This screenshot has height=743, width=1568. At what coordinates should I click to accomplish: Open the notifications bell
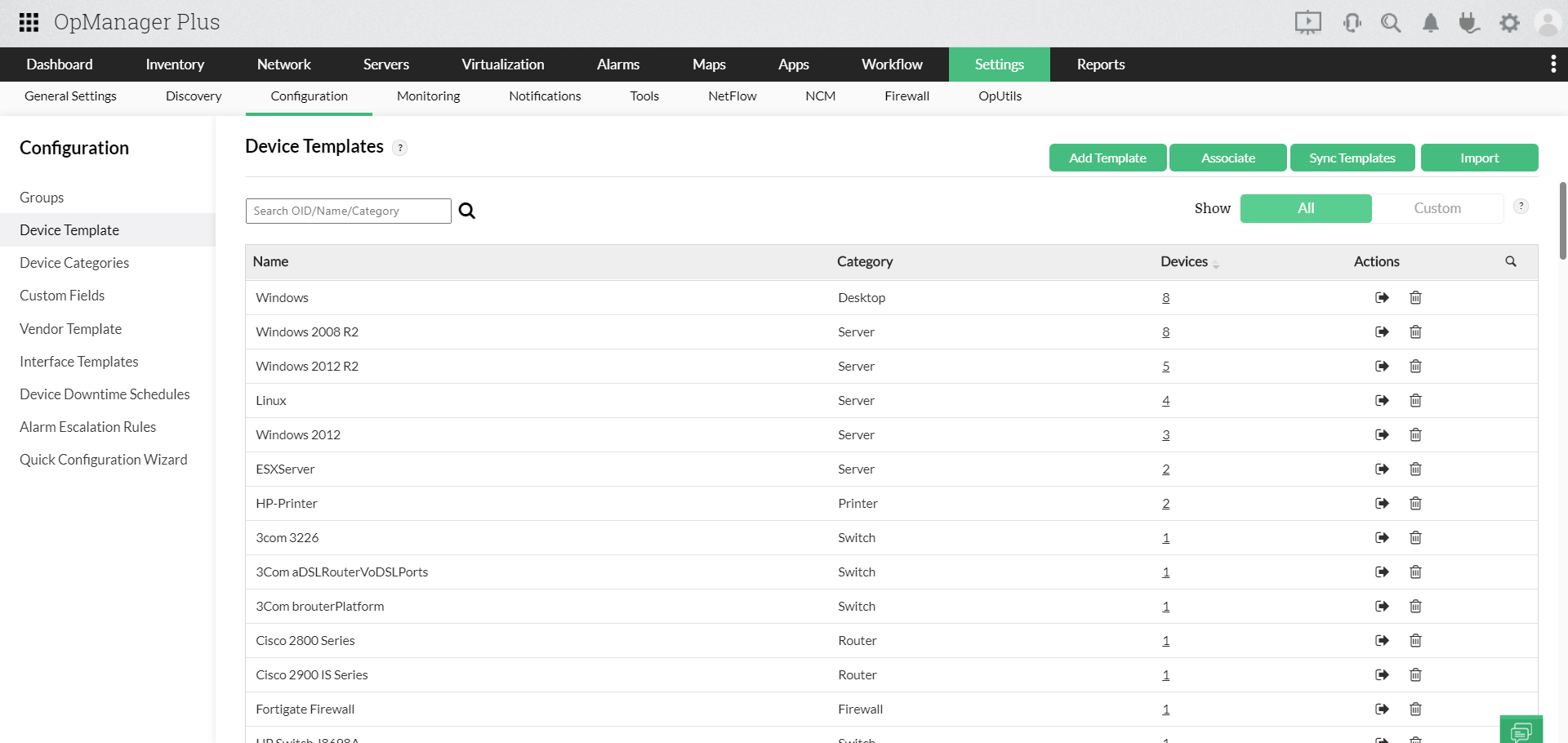(x=1430, y=22)
